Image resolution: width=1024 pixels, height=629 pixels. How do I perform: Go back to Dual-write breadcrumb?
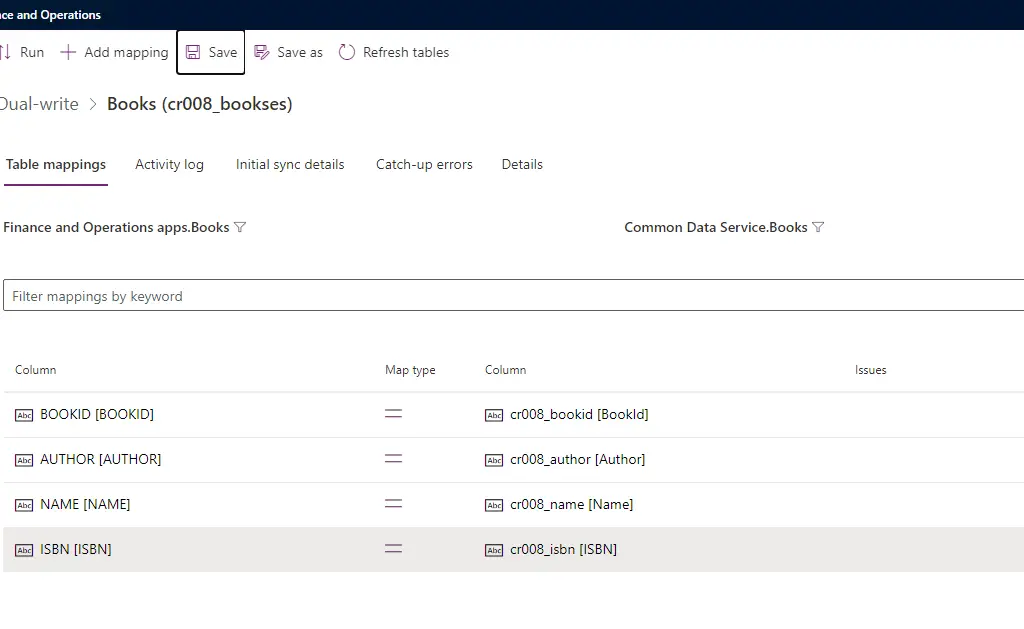pos(39,104)
